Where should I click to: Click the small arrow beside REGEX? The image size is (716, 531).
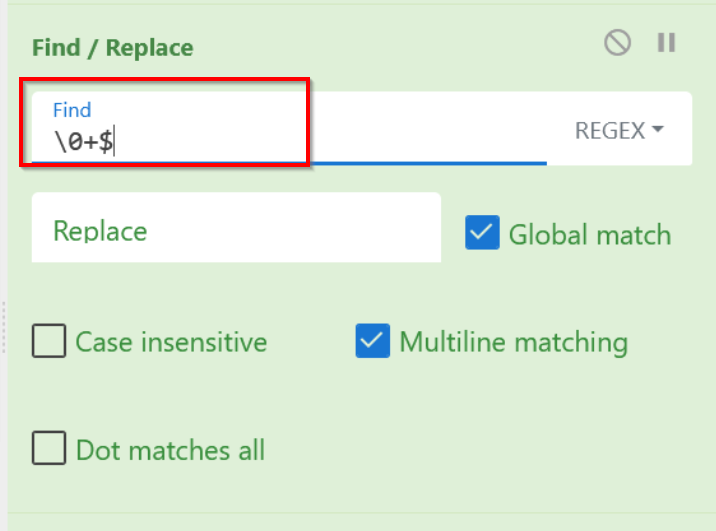pyautogui.click(x=658, y=130)
